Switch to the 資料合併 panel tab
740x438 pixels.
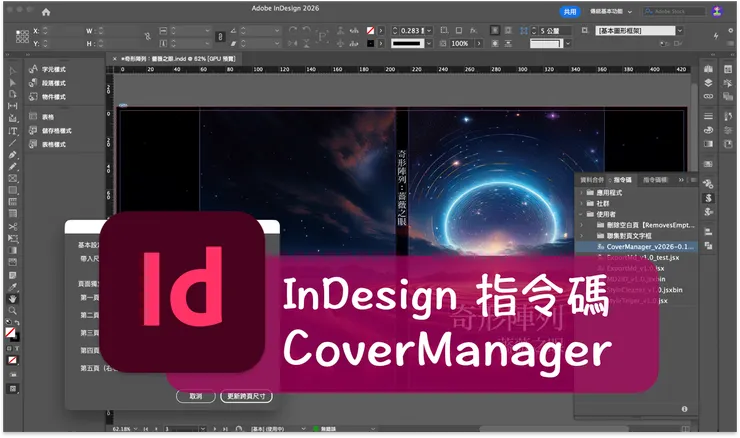pyautogui.click(x=592, y=180)
